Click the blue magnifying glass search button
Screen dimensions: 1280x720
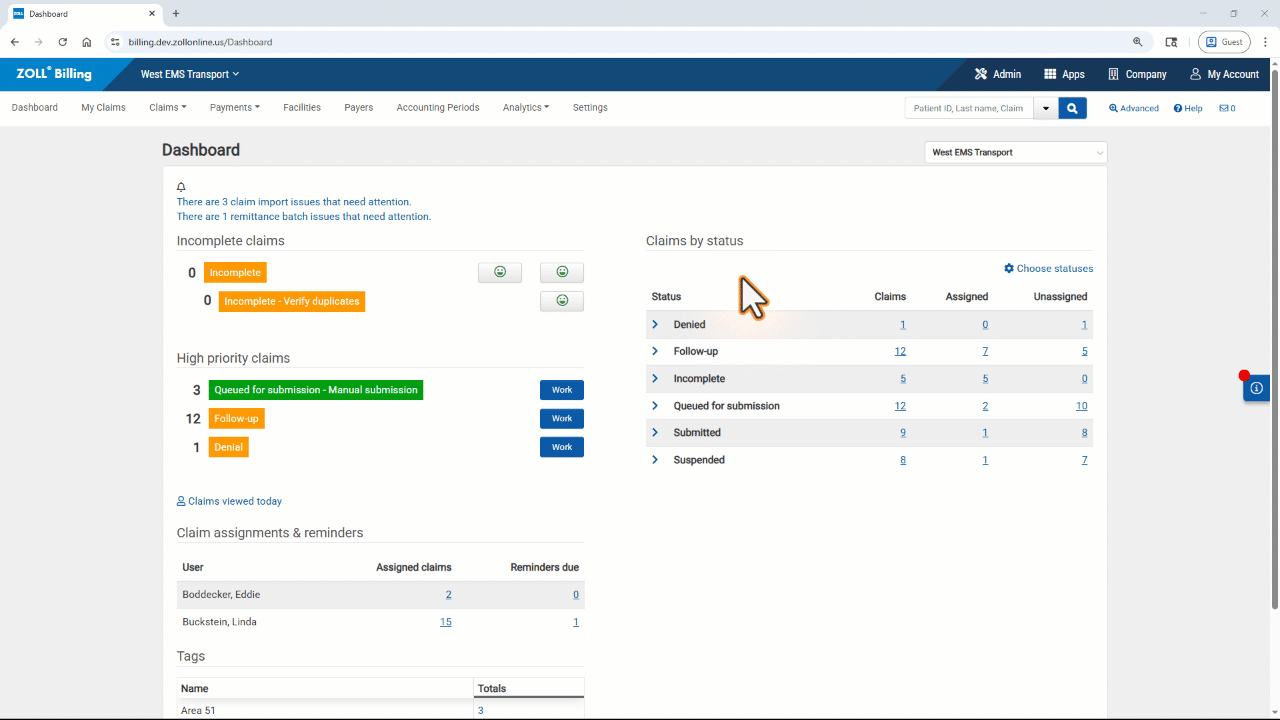click(1072, 108)
